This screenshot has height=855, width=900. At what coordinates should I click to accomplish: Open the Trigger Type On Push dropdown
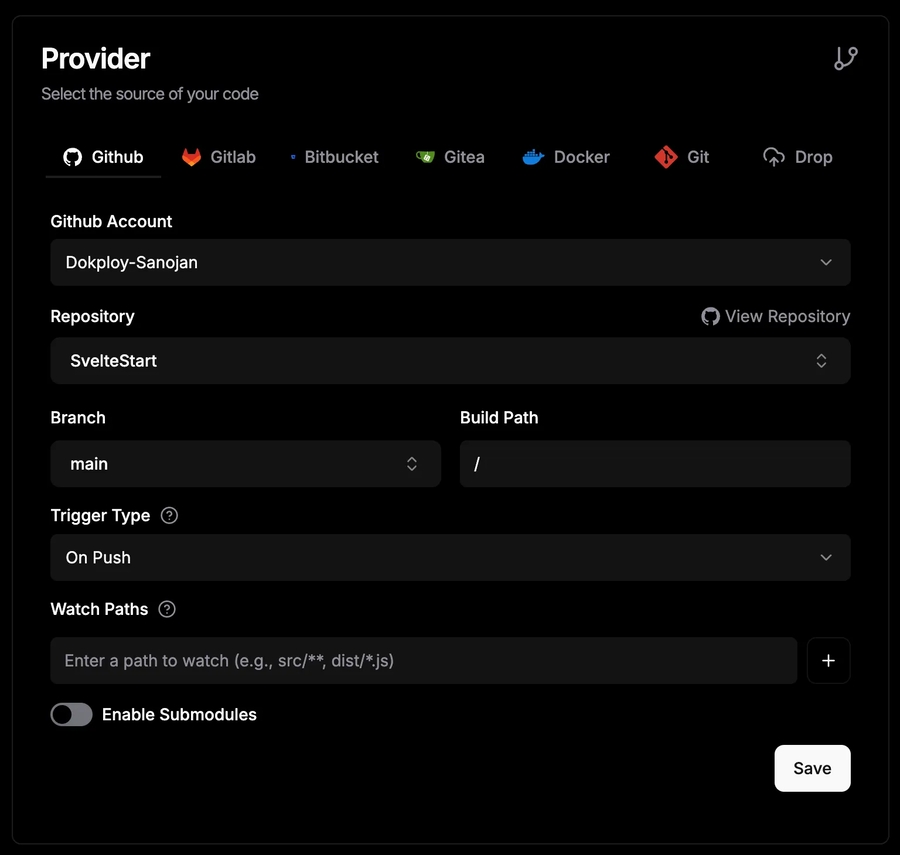(450, 557)
